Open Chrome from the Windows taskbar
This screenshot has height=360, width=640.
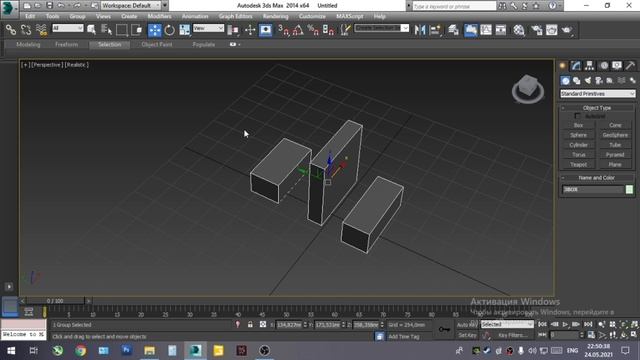click(80, 350)
